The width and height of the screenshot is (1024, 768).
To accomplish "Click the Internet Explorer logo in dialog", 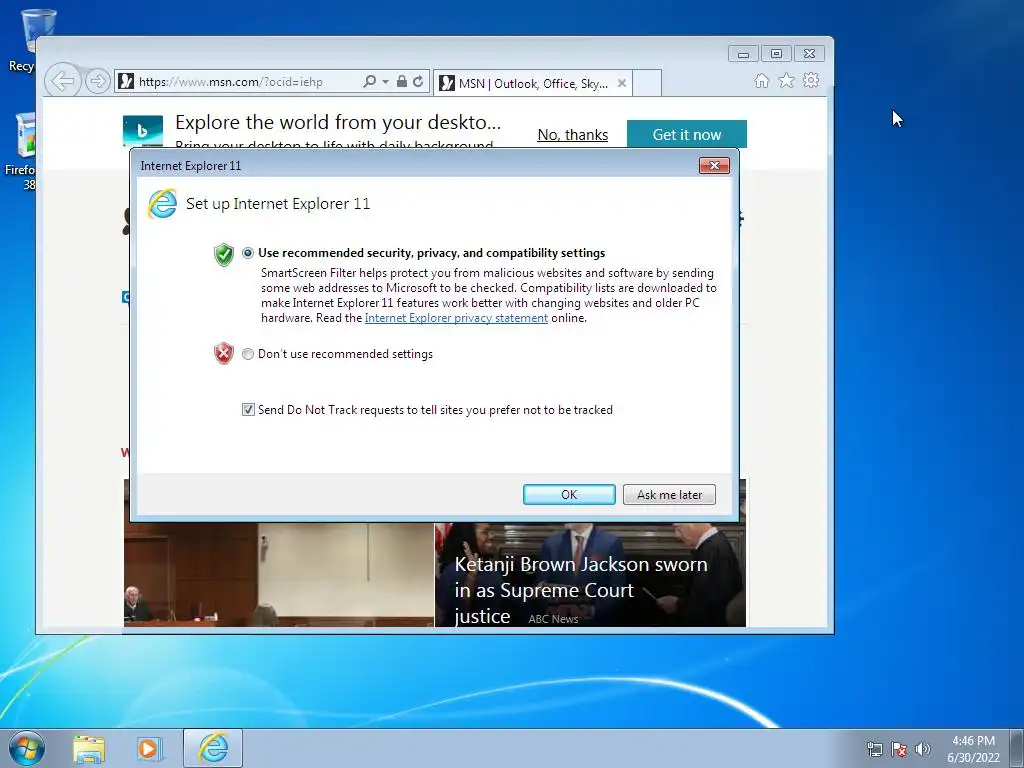I will (162, 204).
